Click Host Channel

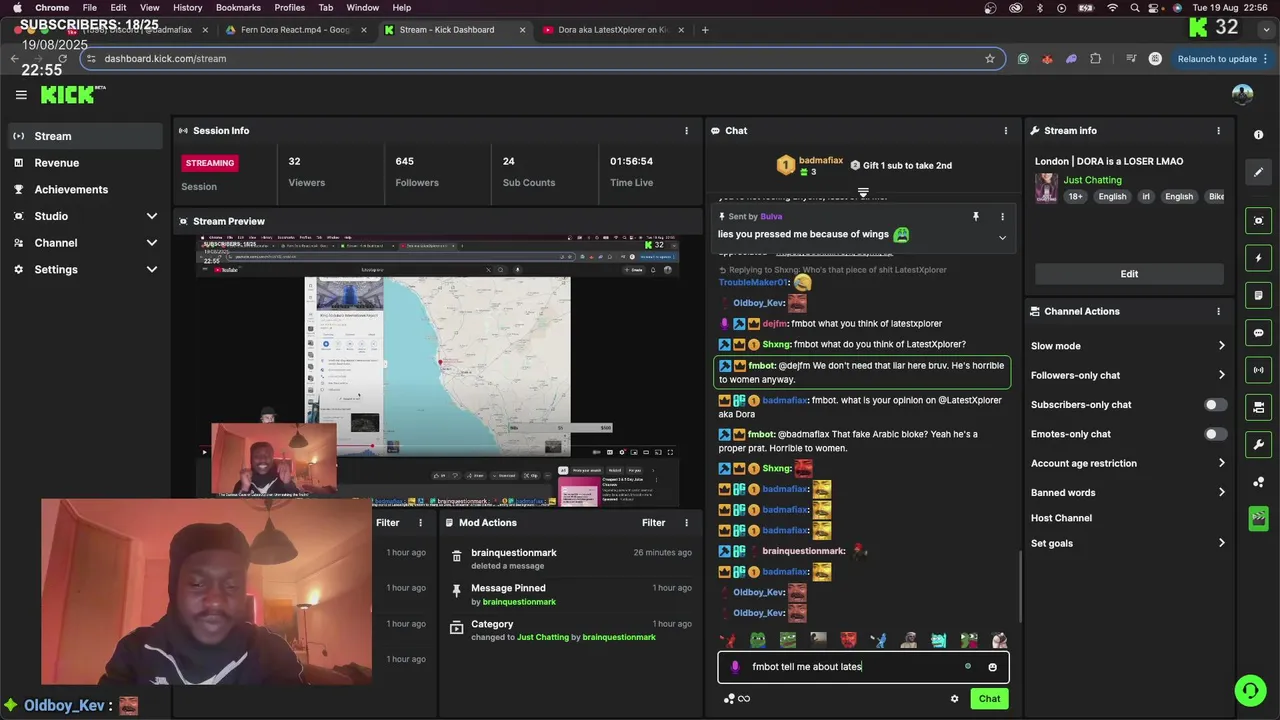pos(1061,518)
